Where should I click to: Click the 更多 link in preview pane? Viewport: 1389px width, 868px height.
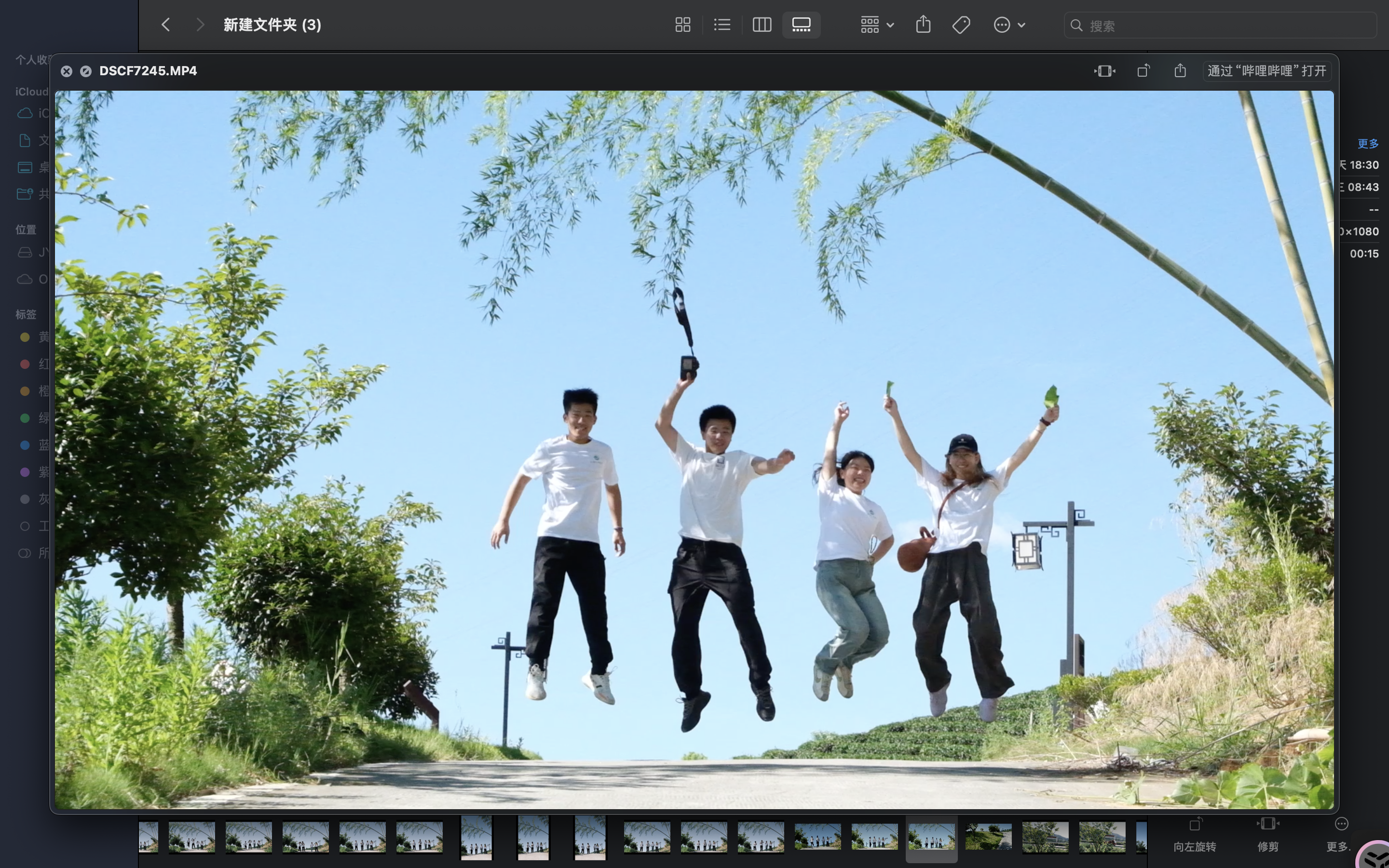point(1368,144)
